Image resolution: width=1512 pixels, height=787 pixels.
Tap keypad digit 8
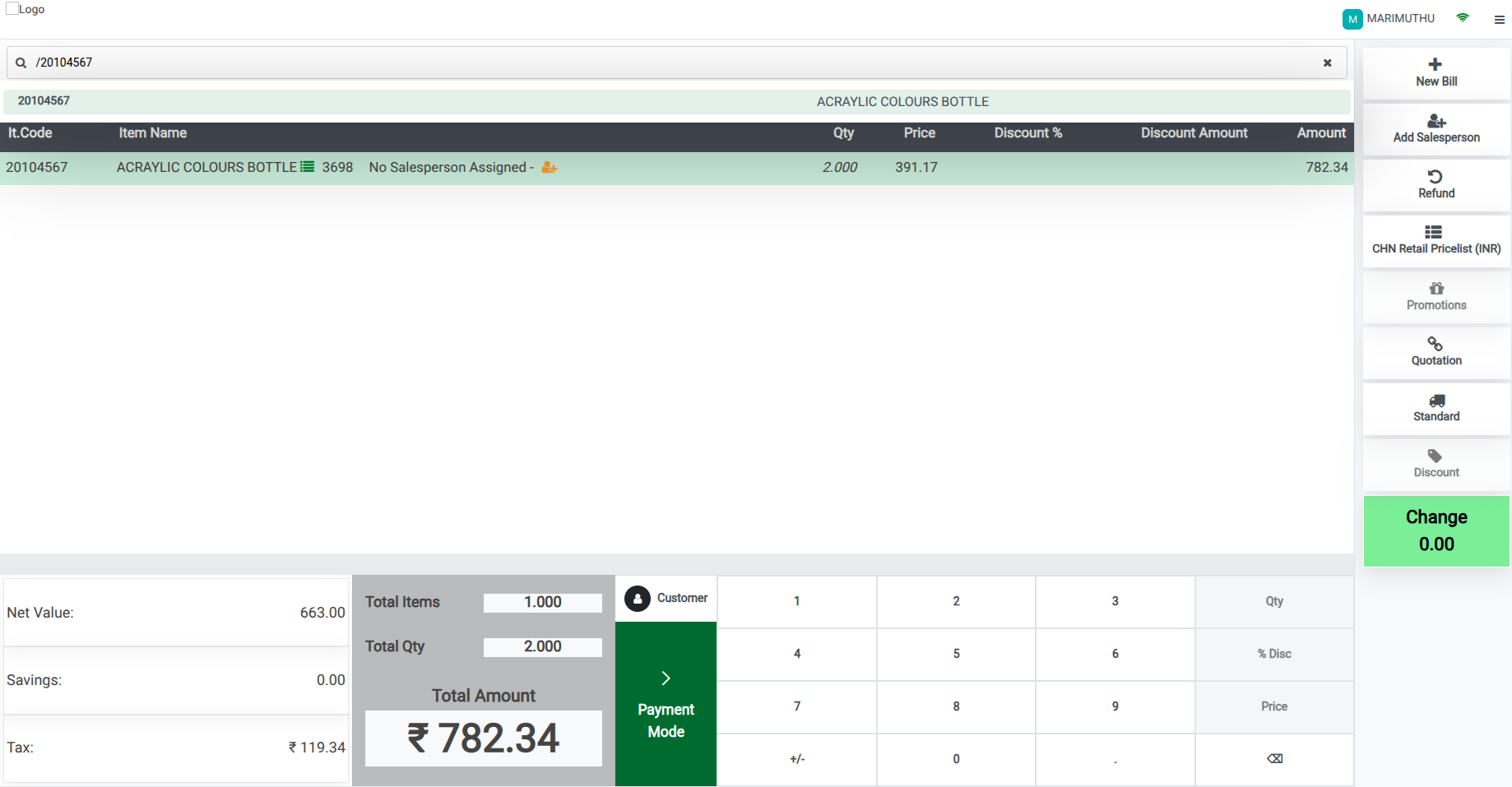(x=956, y=706)
